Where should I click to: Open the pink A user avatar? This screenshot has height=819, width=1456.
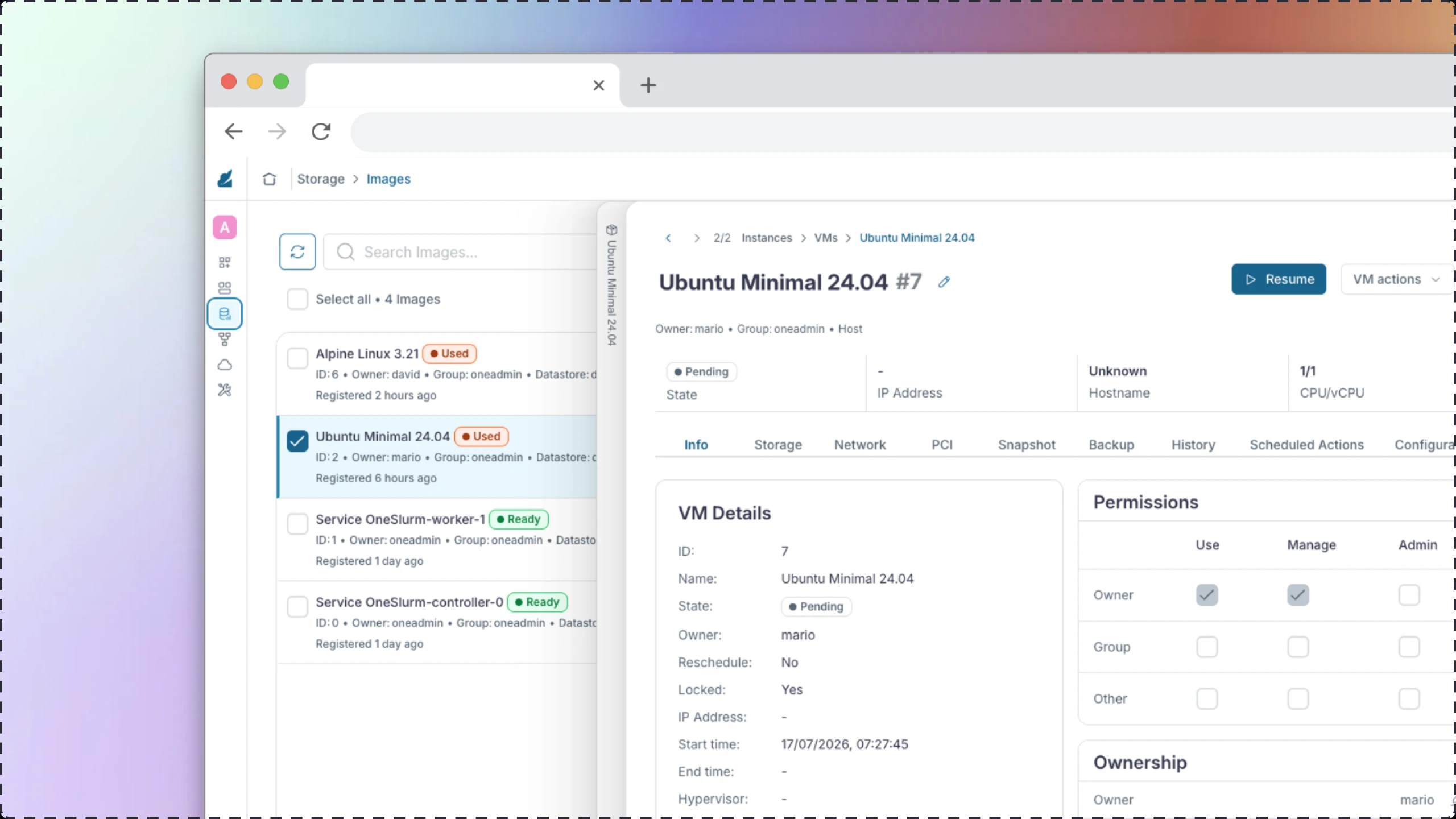tap(225, 227)
